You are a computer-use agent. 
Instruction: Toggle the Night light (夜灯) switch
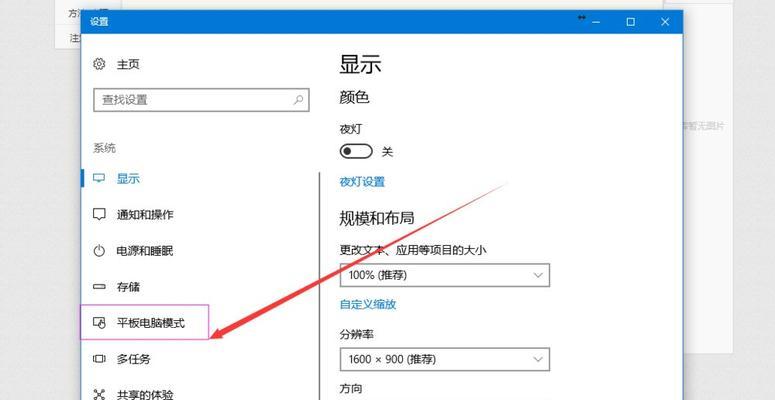[356, 152]
